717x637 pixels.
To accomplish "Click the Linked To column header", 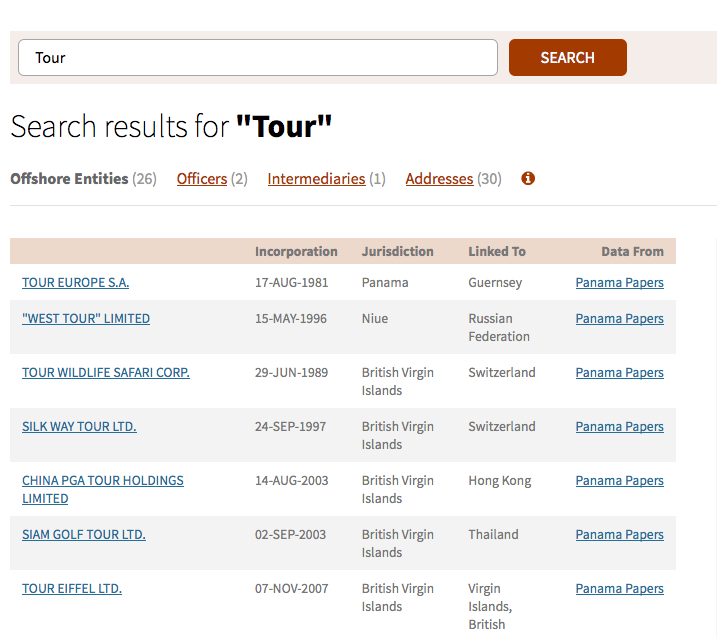I will tap(497, 251).
